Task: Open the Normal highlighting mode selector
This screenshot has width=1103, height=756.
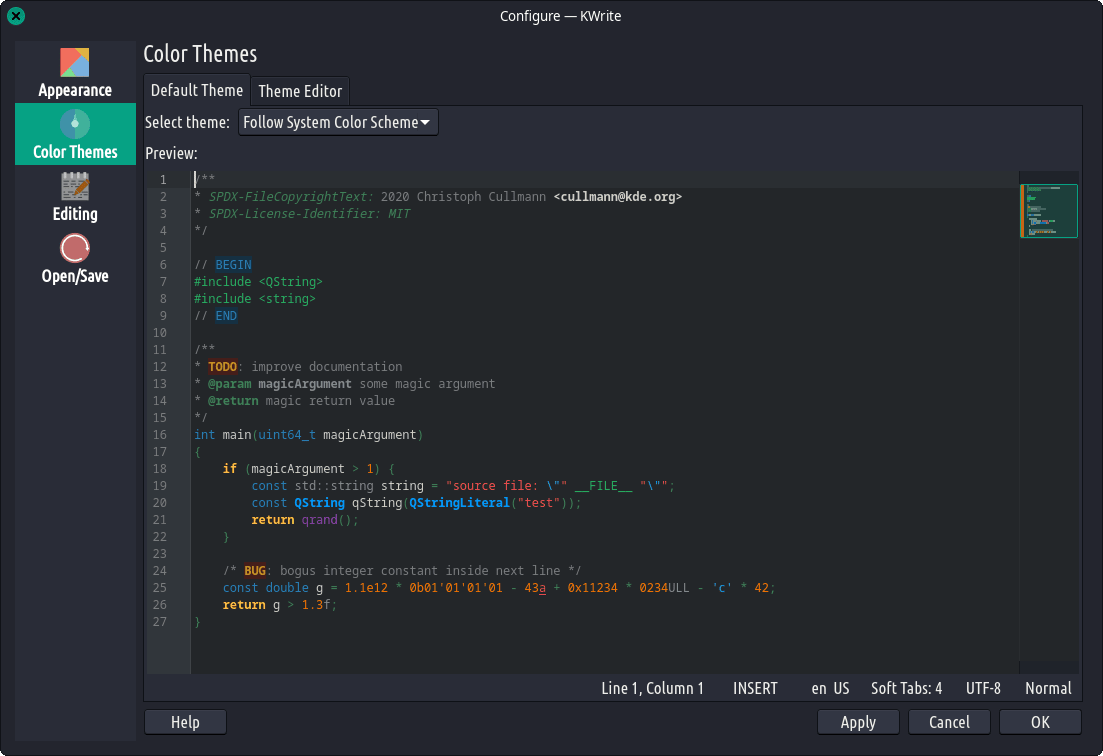Action: click(x=1048, y=688)
